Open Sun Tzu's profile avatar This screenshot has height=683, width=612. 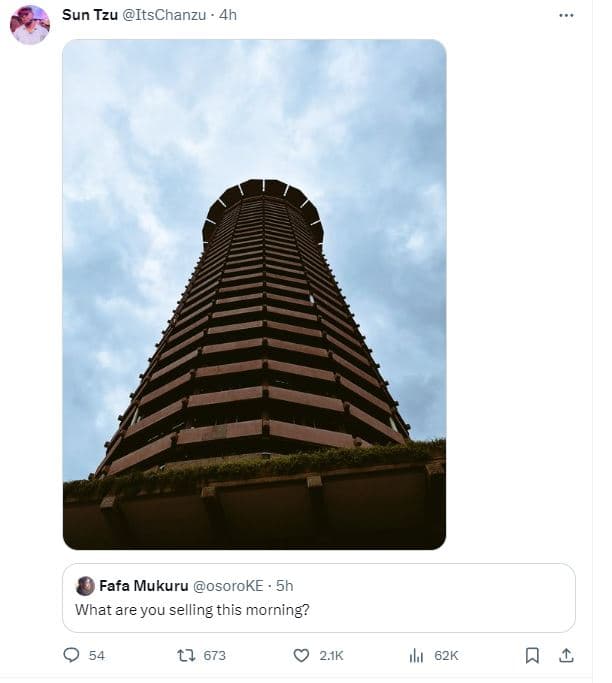click(x=30, y=25)
